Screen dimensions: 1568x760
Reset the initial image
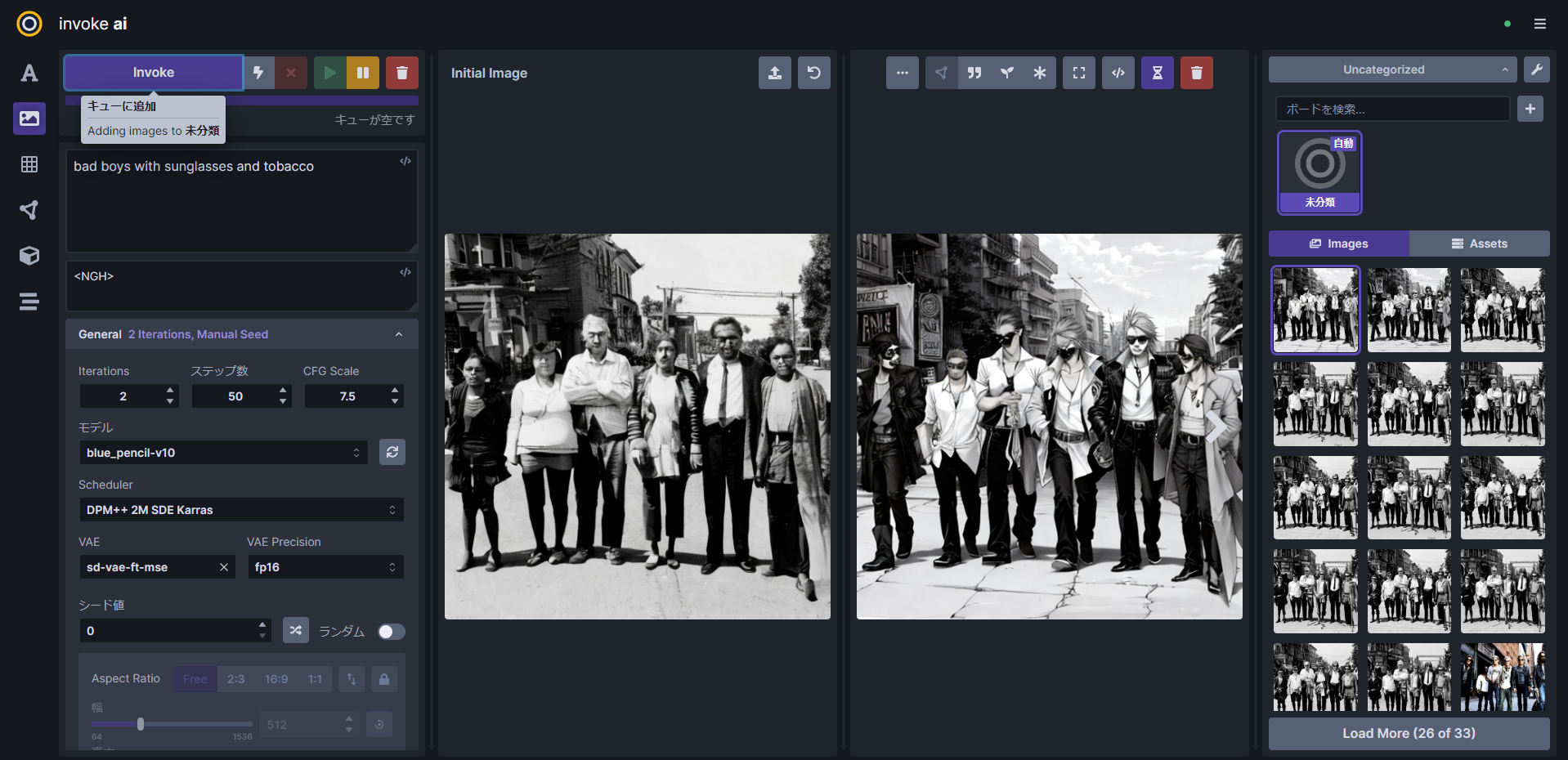coord(814,73)
